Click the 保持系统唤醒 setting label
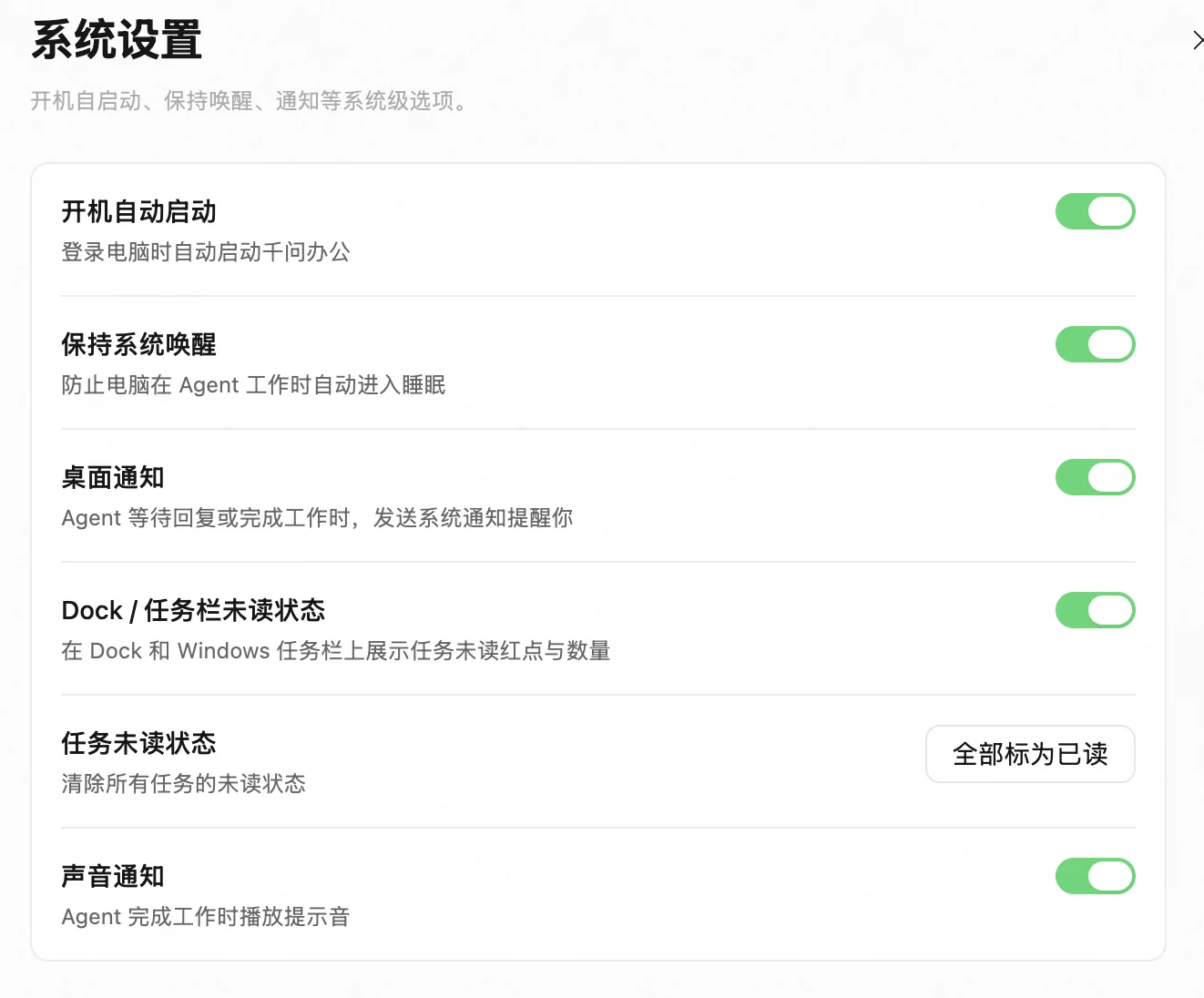Image resolution: width=1204 pixels, height=998 pixels. pyautogui.click(x=139, y=345)
